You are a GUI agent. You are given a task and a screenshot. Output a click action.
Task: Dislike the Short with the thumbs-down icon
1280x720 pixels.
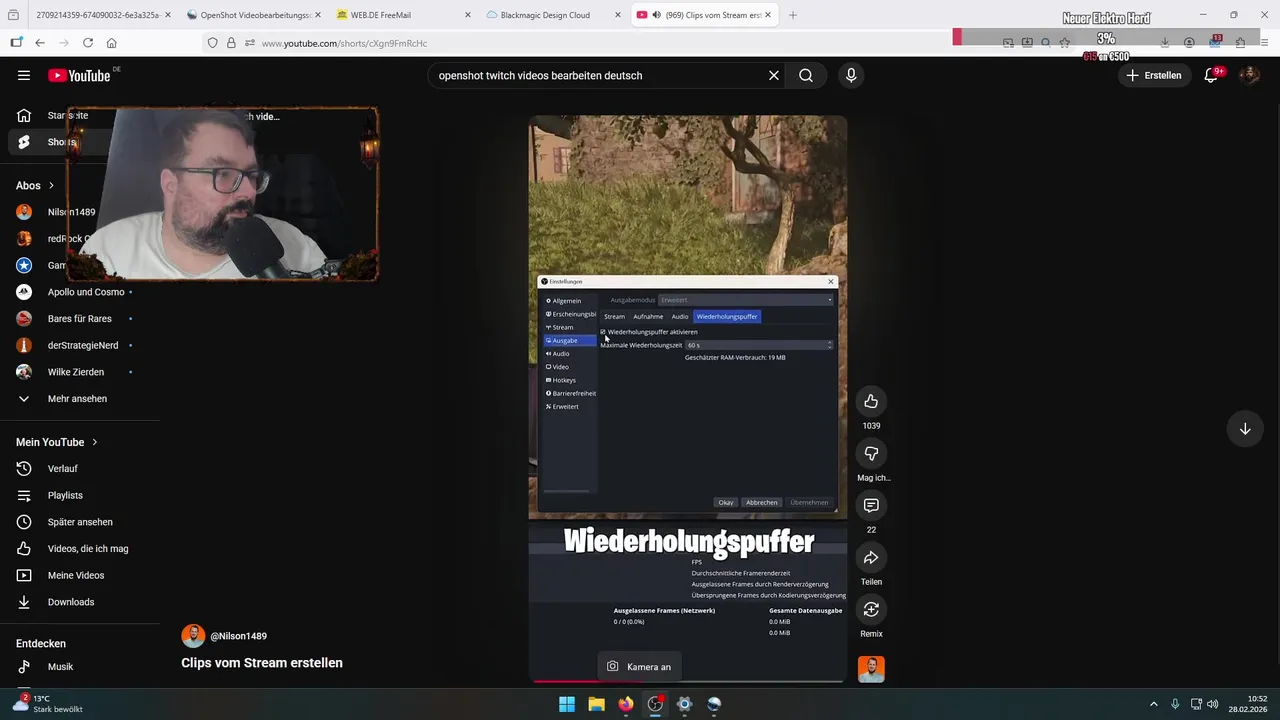[871, 453]
